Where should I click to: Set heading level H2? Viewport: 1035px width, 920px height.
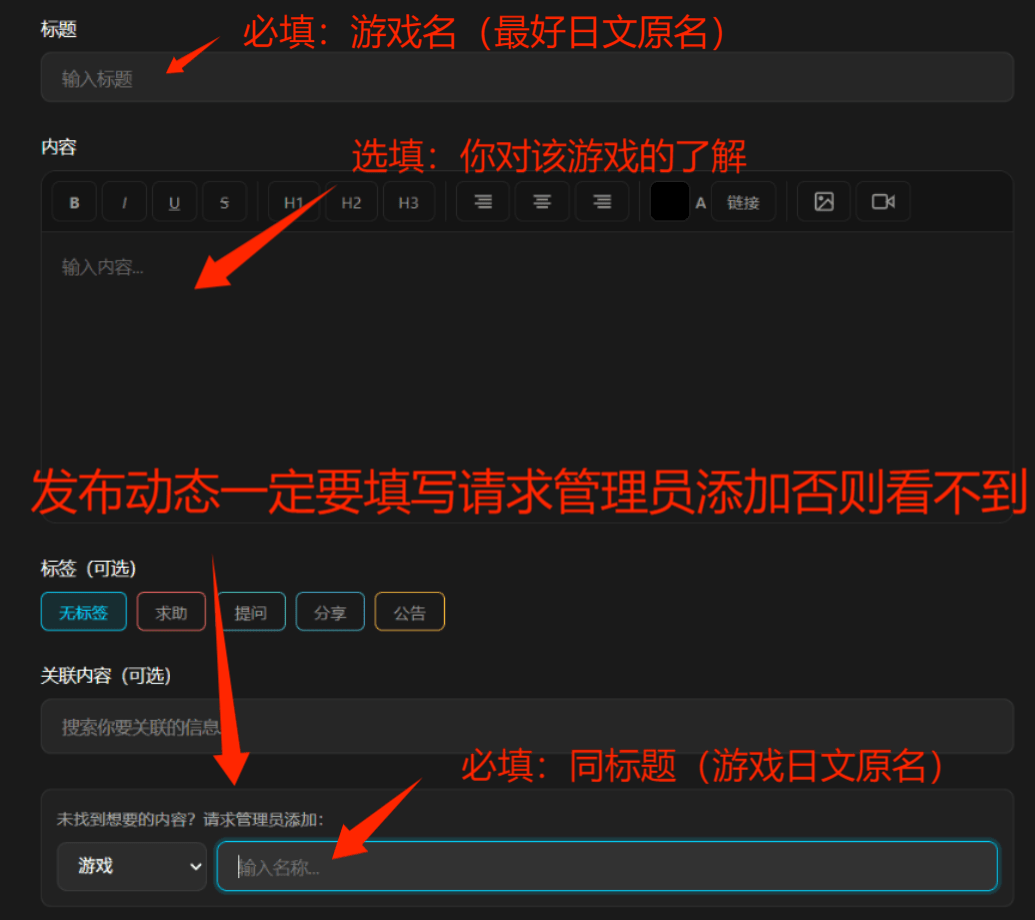click(x=351, y=202)
